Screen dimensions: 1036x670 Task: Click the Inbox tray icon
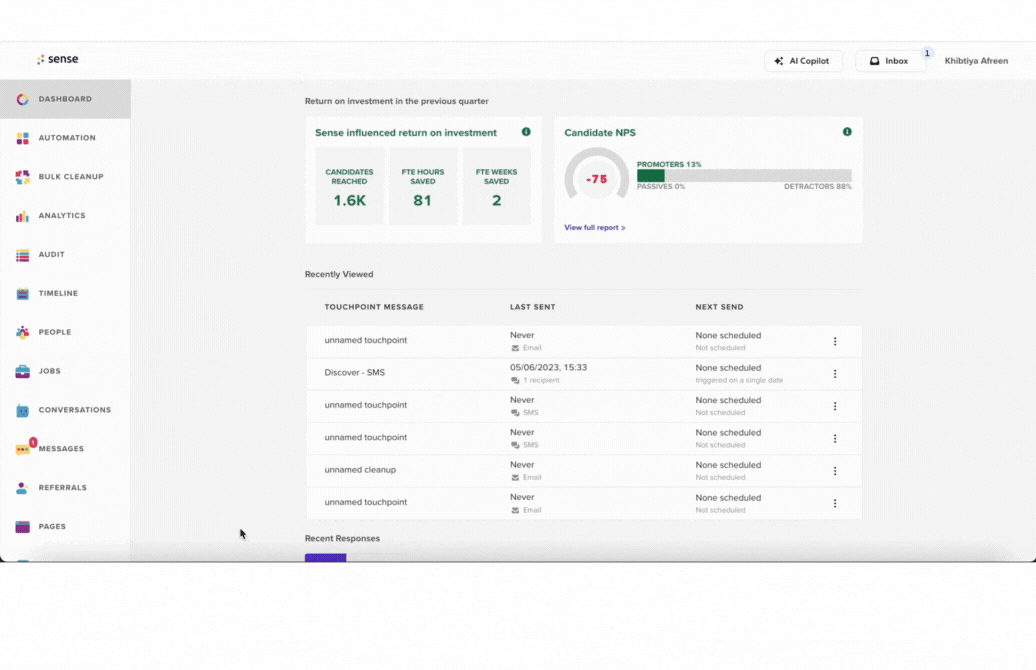tap(874, 61)
